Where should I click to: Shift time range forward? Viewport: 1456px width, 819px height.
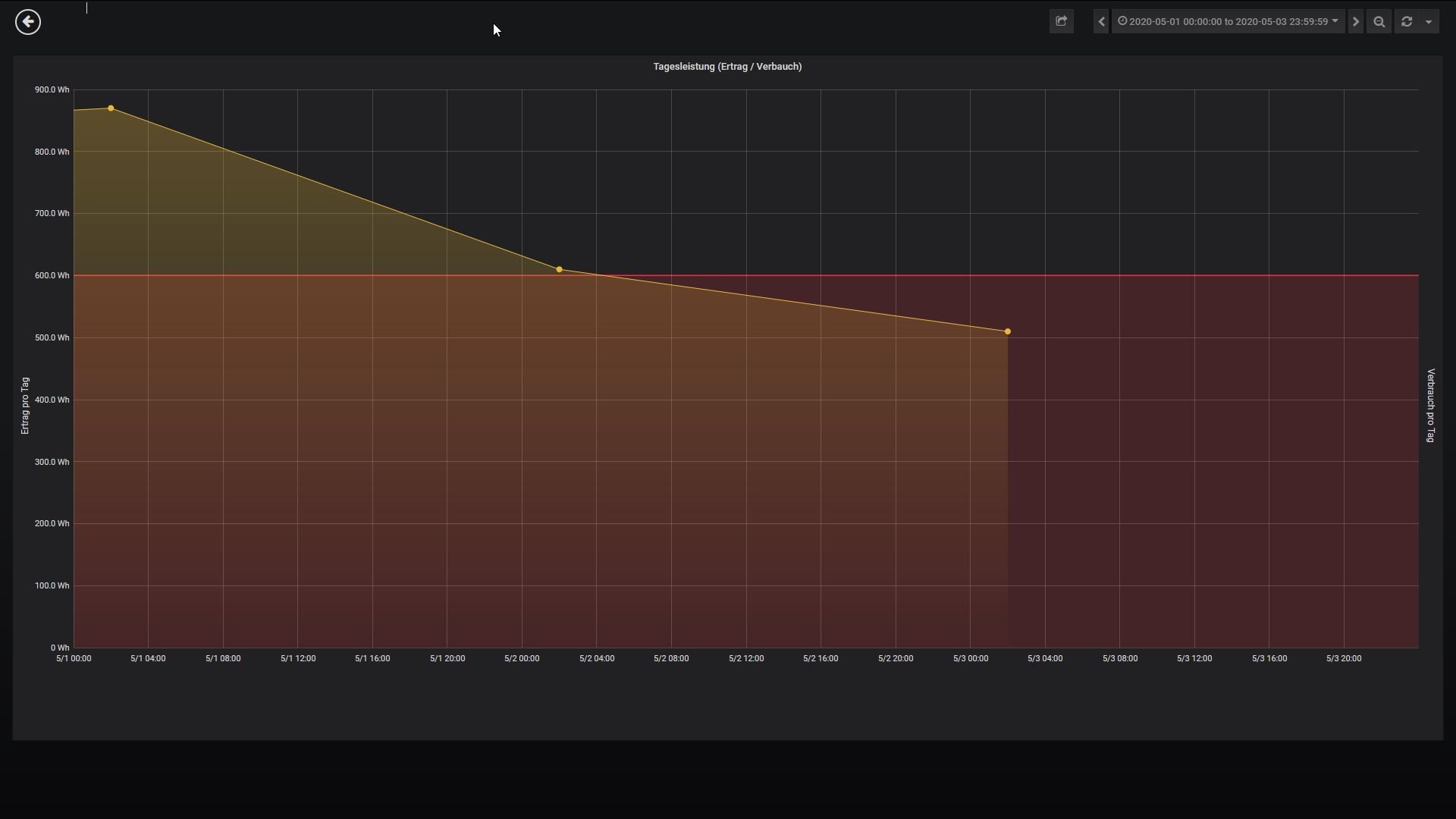click(x=1355, y=21)
